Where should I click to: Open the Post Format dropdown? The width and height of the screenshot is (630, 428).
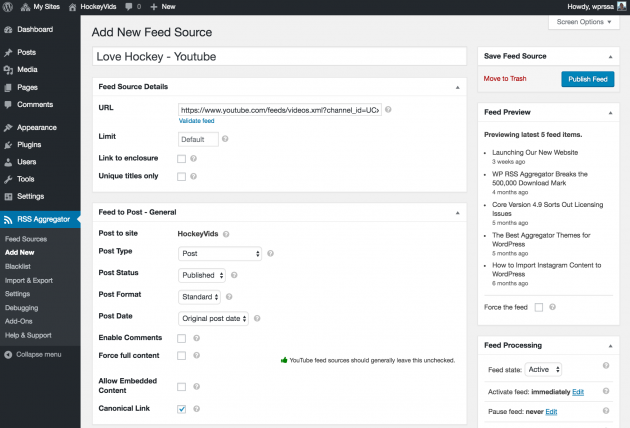point(199,297)
